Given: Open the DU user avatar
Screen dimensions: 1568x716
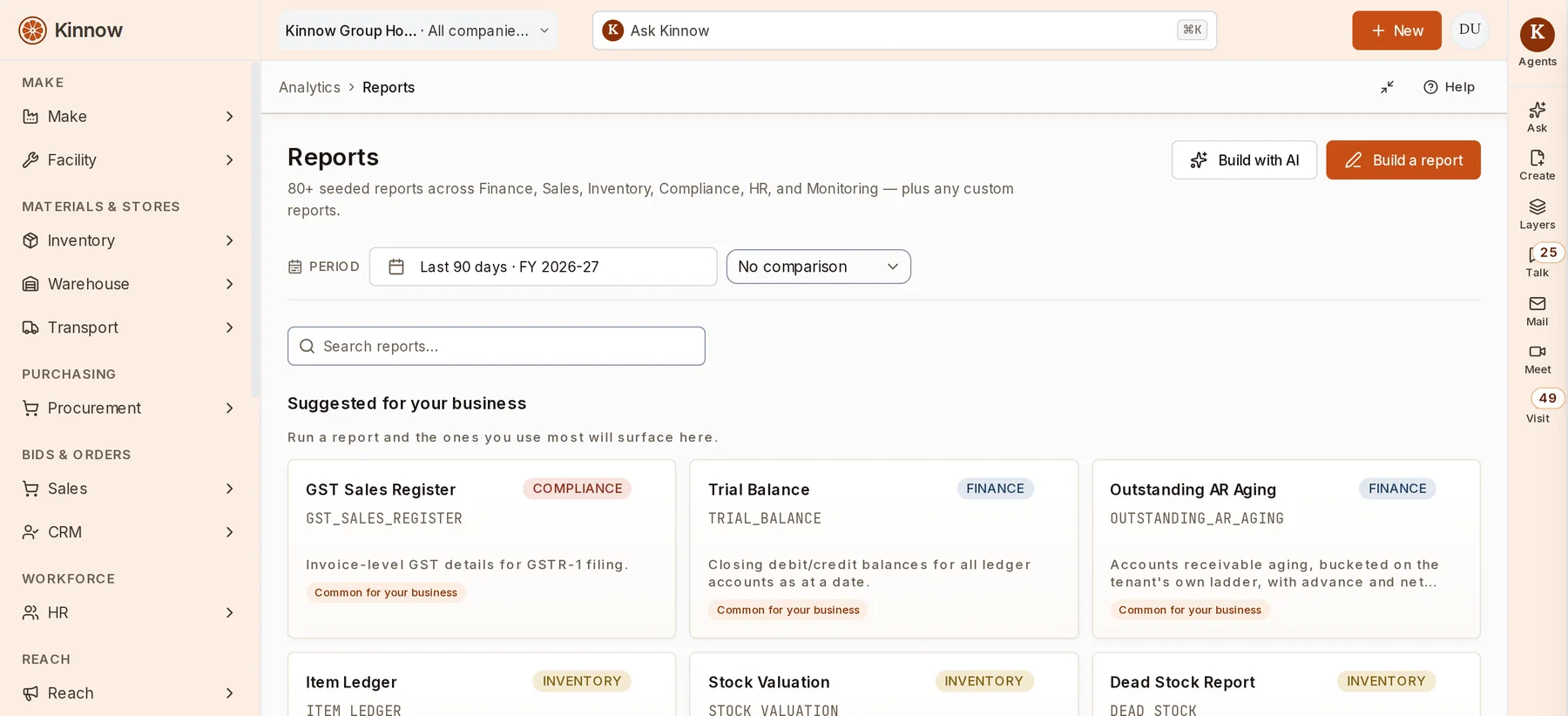Looking at the screenshot, I should click(x=1470, y=30).
